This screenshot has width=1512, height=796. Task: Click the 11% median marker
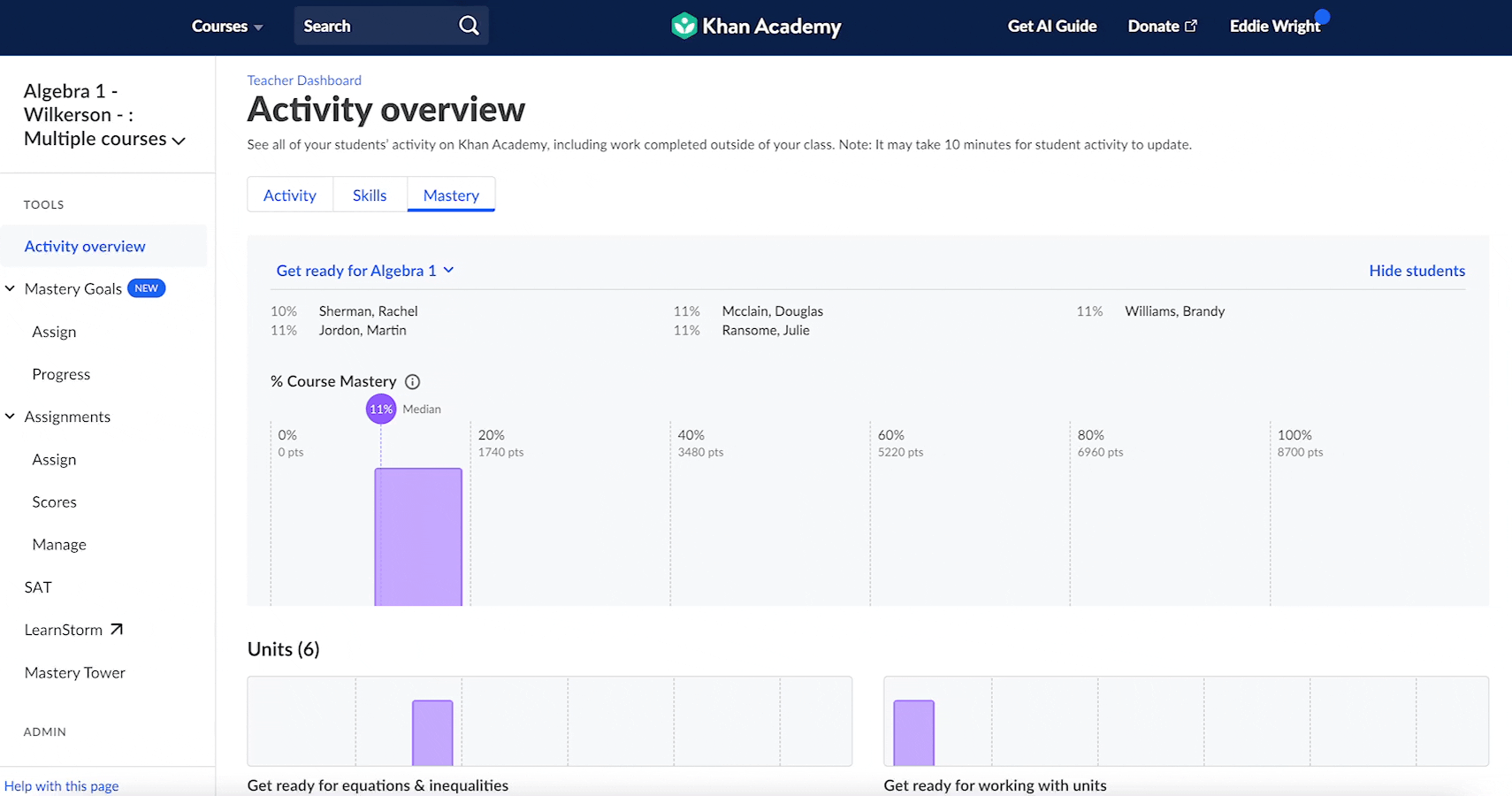(x=381, y=409)
